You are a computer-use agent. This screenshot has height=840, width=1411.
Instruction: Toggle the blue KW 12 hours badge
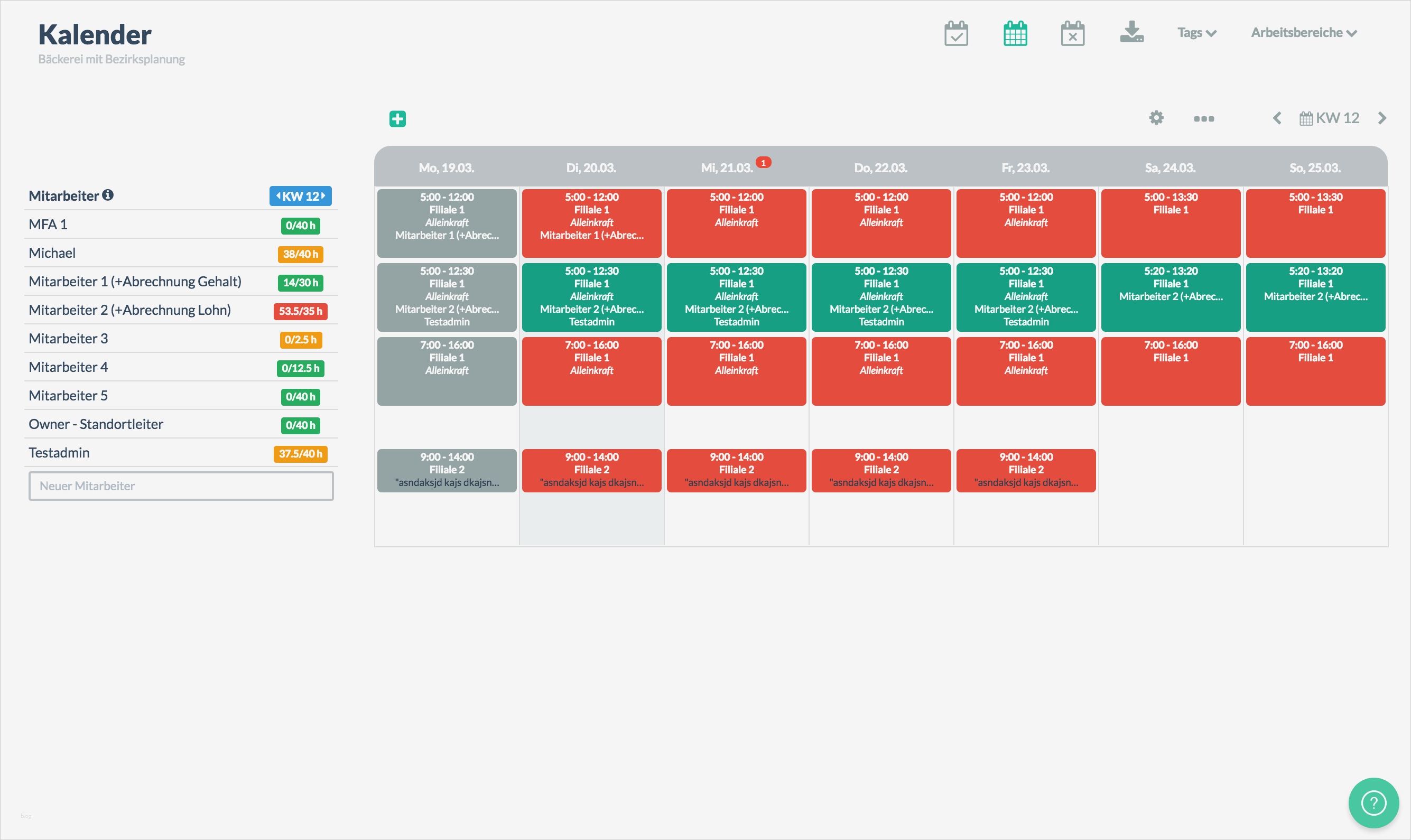(300, 196)
